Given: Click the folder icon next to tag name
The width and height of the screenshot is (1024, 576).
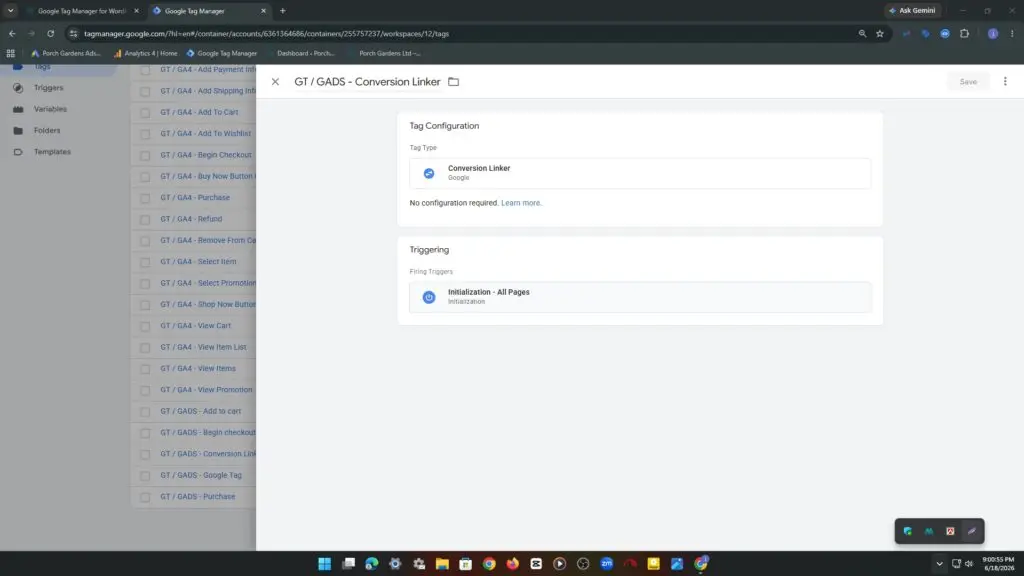Looking at the screenshot, I should 453,82.
